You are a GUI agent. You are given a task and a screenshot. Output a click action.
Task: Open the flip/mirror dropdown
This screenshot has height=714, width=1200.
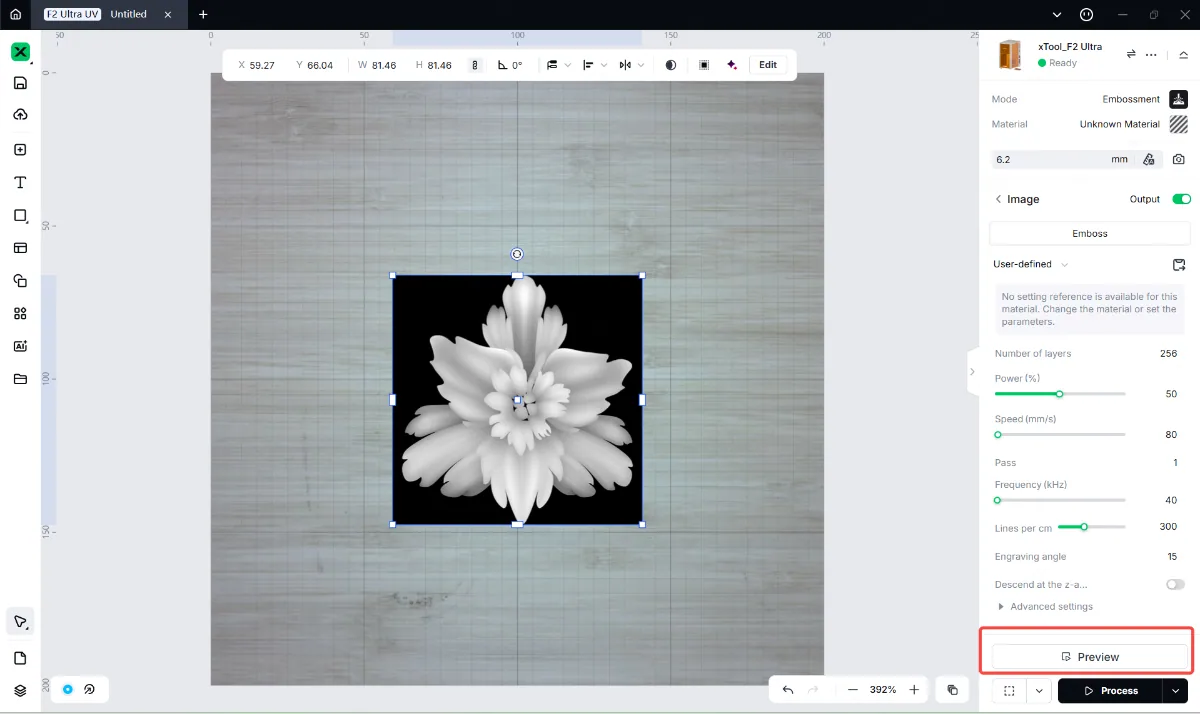(x=631, y=65)
